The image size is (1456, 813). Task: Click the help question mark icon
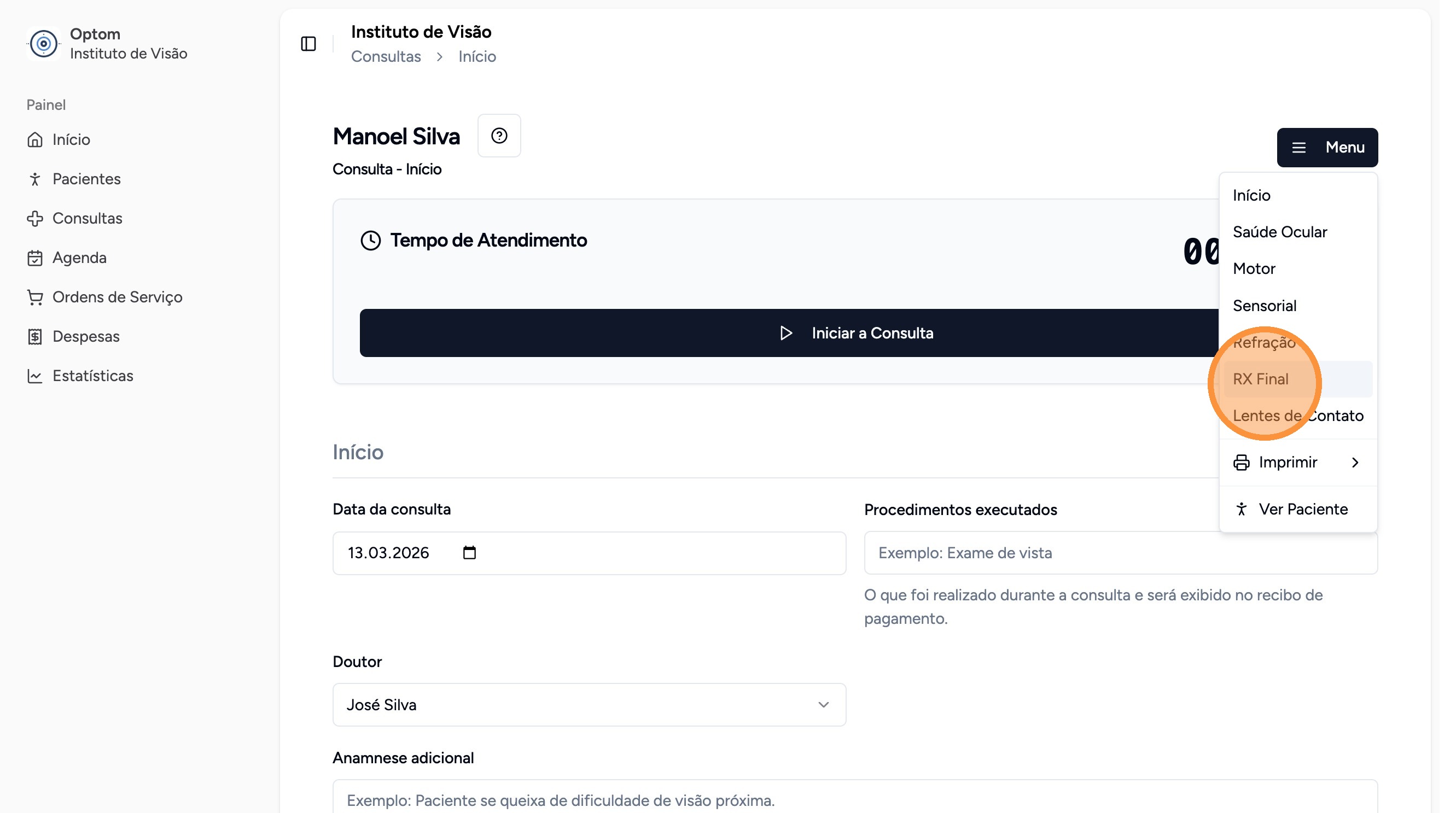coord(498,136)
